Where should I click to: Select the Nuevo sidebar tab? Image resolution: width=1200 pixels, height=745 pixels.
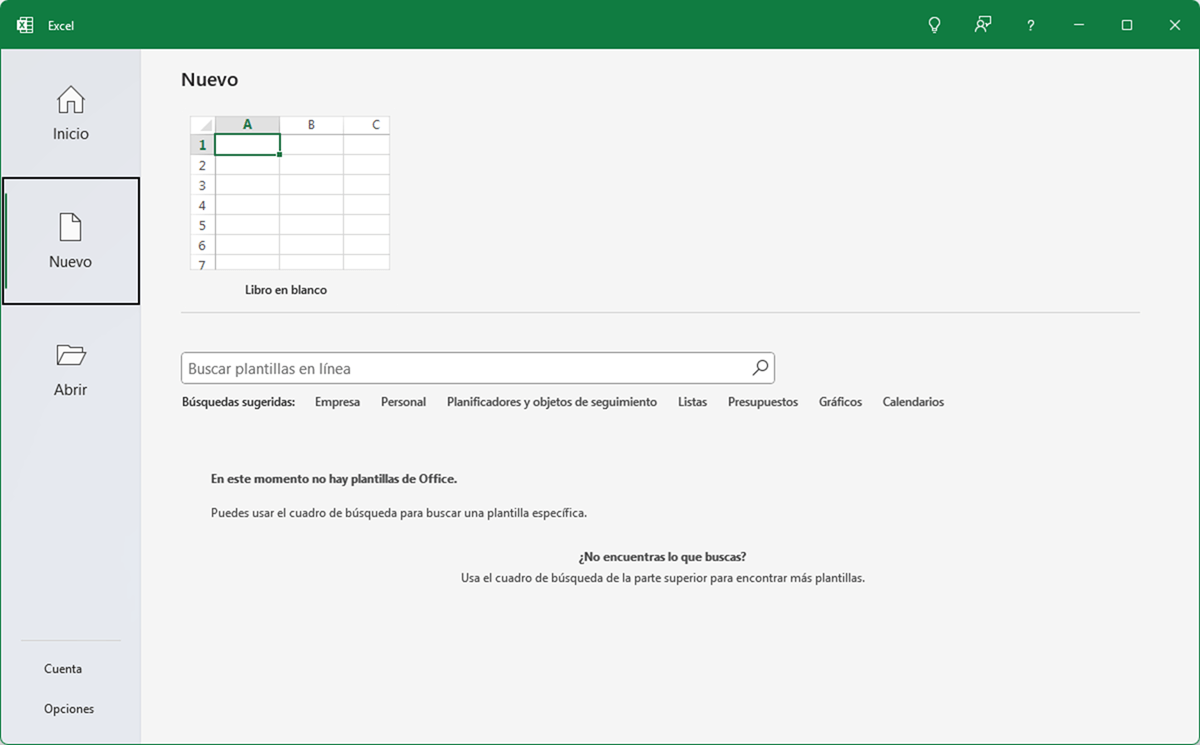pos(71,241)
